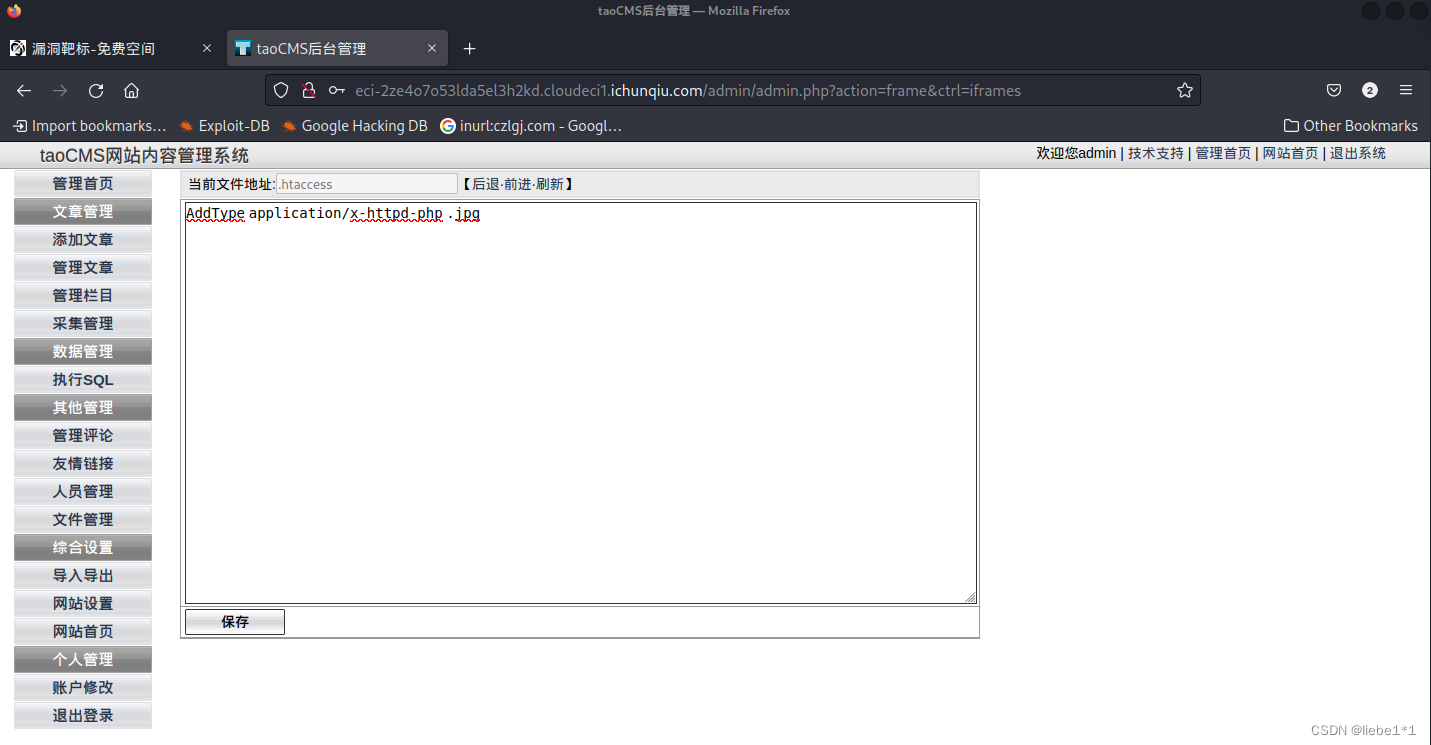Save the file with 保存 button
The height and width of the screenshot is (745, 1431).
[235, 622]
